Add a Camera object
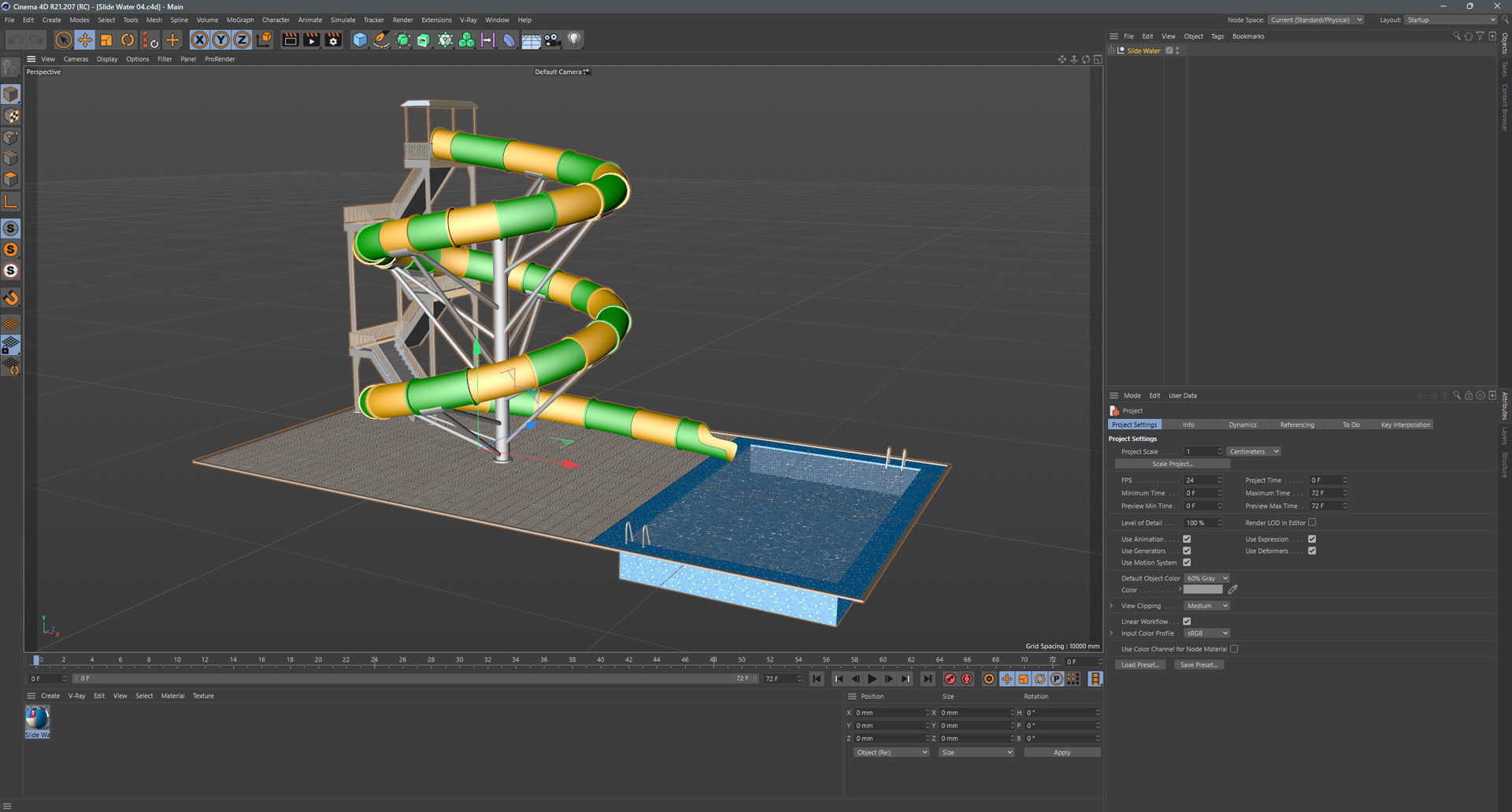This screenshot has width=1512, height=812. point(552,40)
